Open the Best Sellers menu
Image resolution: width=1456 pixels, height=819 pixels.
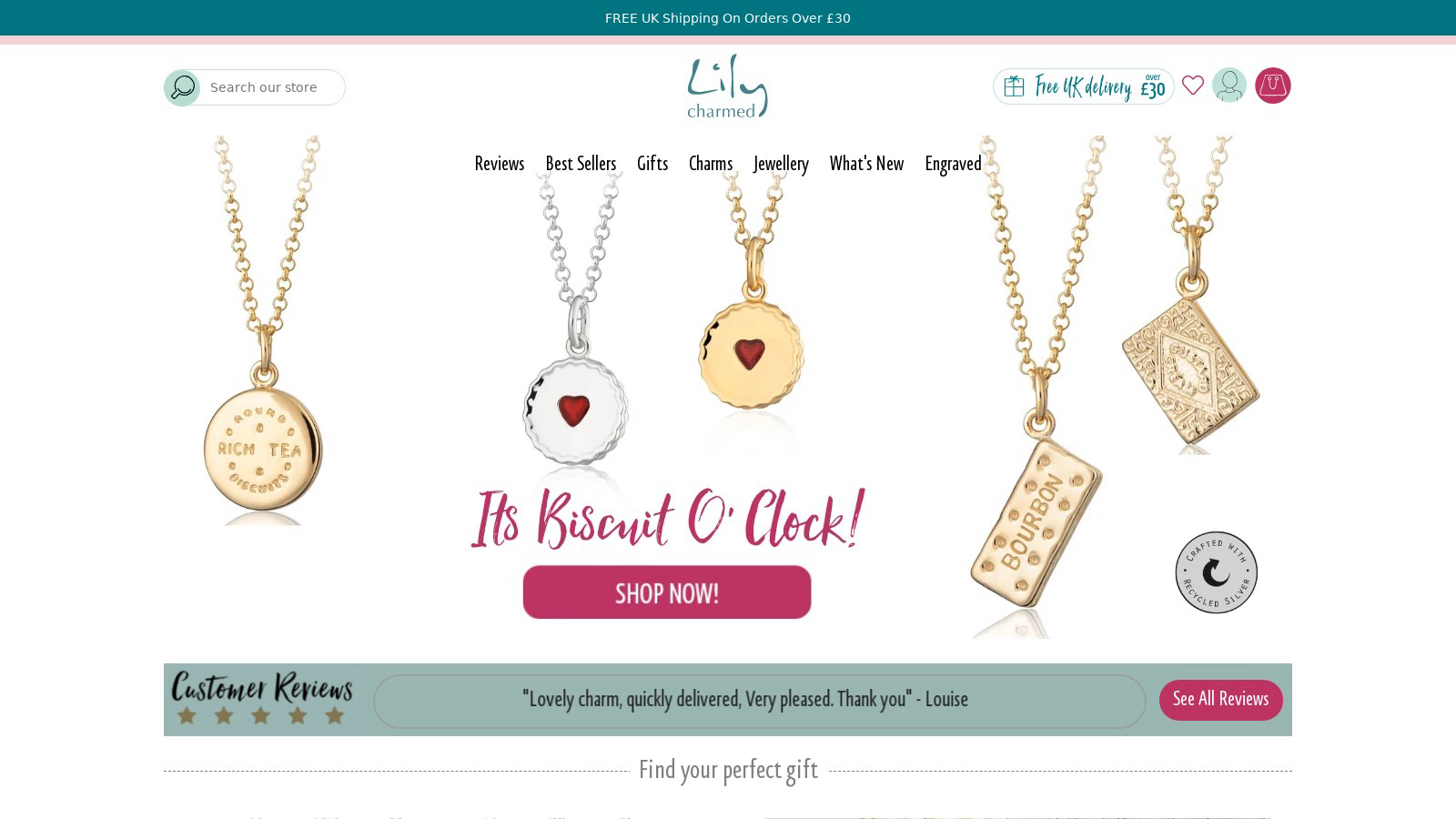tap(581, 164)
